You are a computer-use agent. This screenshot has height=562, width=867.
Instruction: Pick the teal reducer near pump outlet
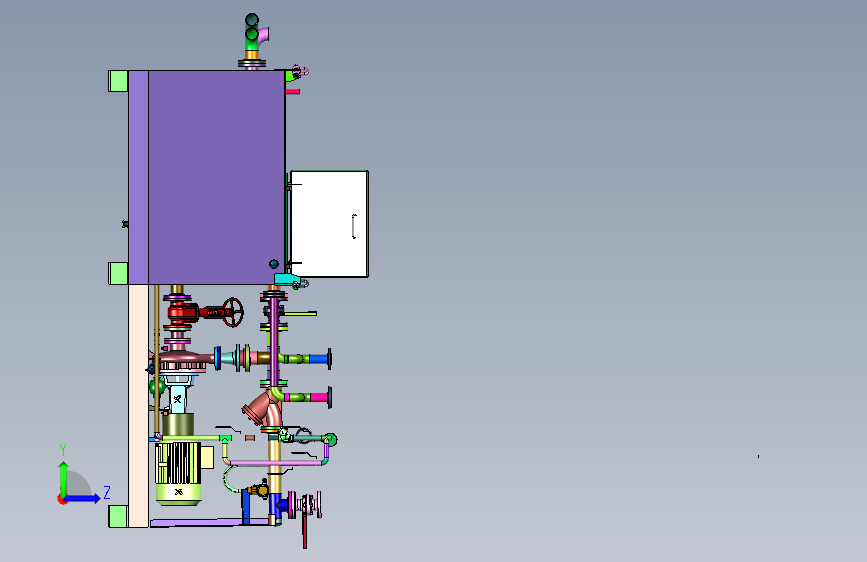point(228,358)
